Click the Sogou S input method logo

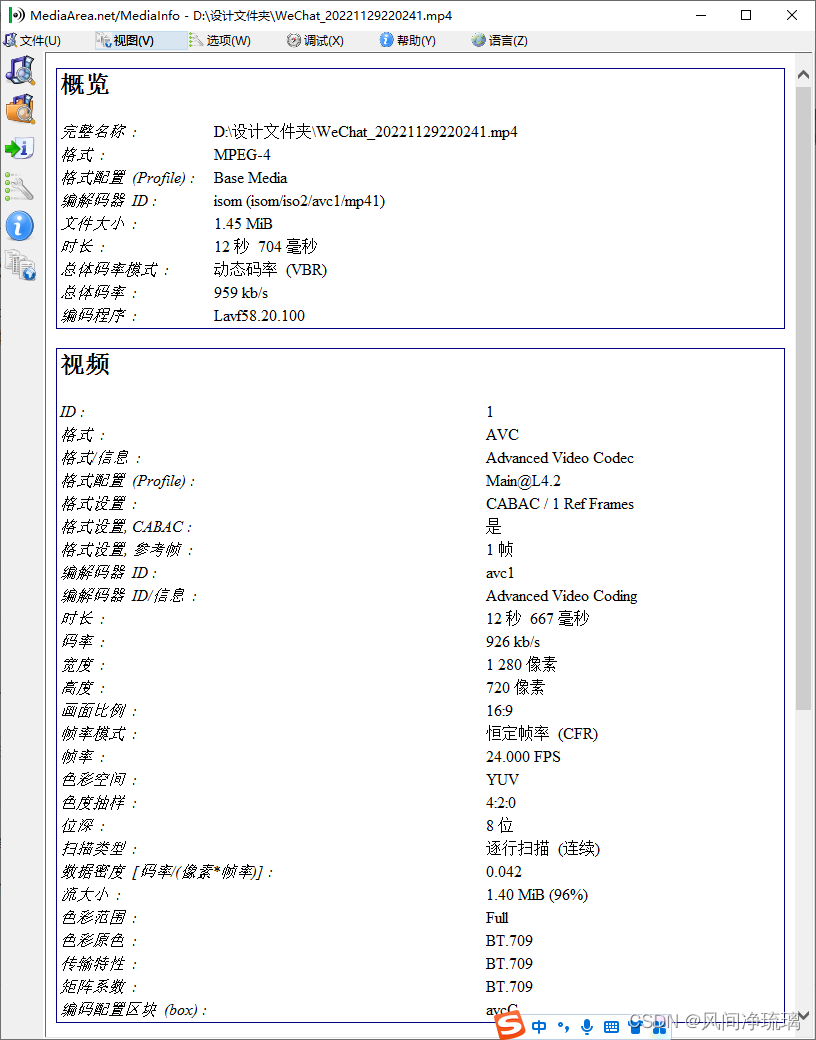[x=510, y=1025]
